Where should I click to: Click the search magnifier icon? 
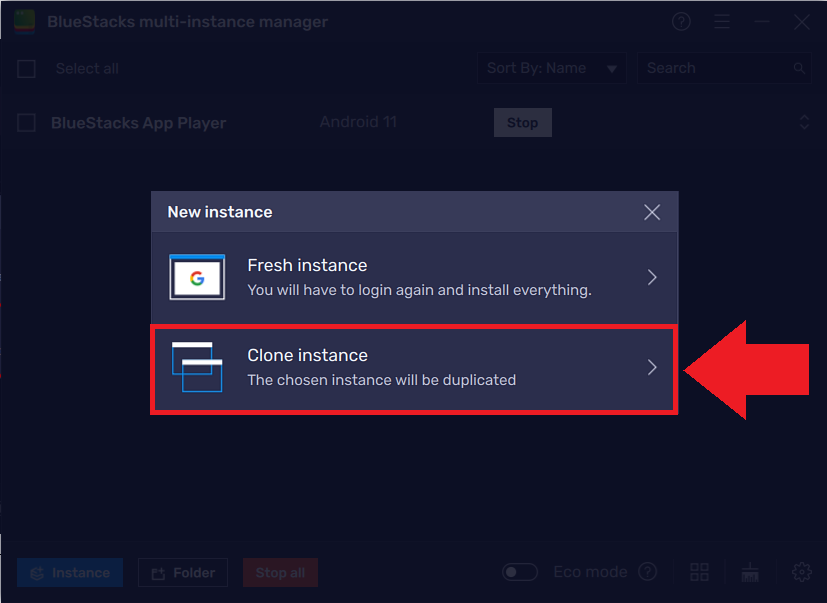pyautogui.click(x=799, y=68)
